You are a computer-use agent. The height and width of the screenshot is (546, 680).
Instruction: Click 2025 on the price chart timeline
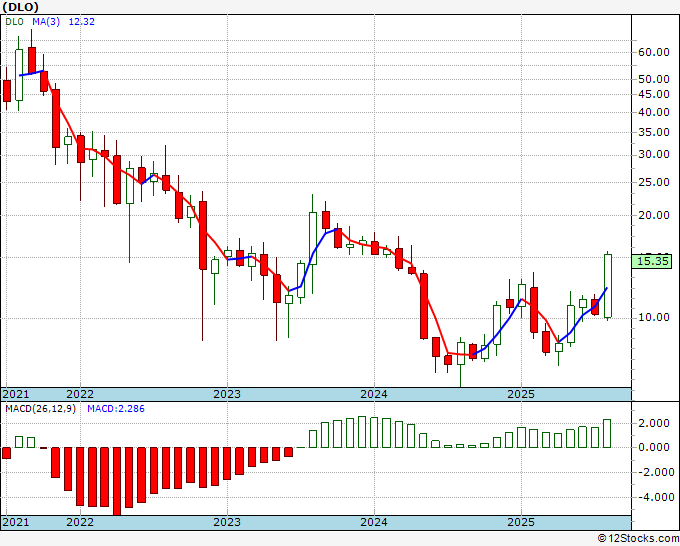pos(521,394)
